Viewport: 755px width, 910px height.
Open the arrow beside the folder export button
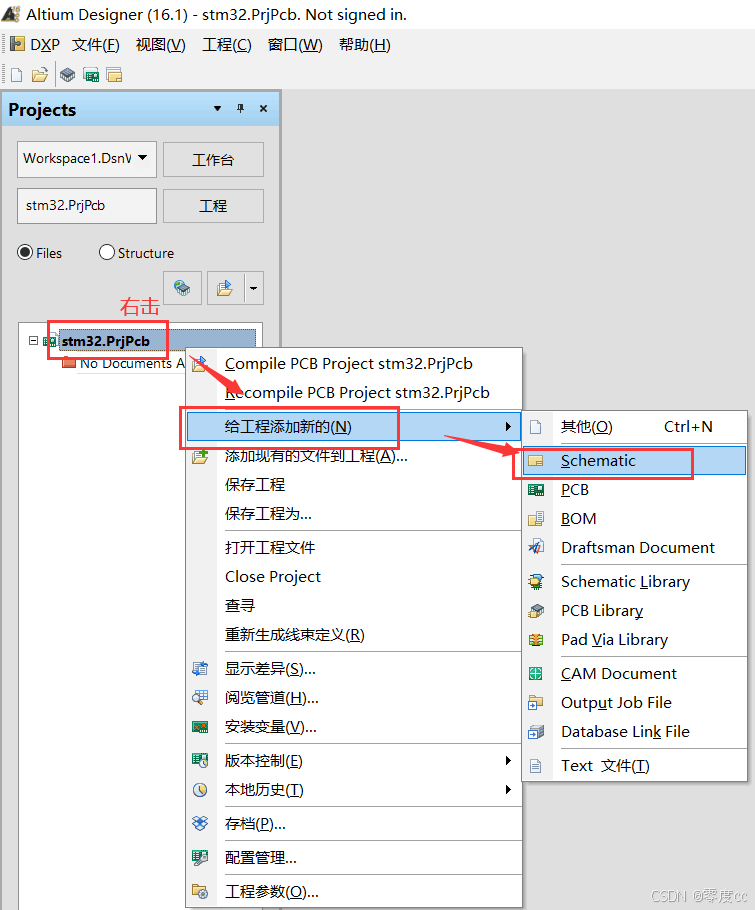pyautogui.click(x=254, y=288)
